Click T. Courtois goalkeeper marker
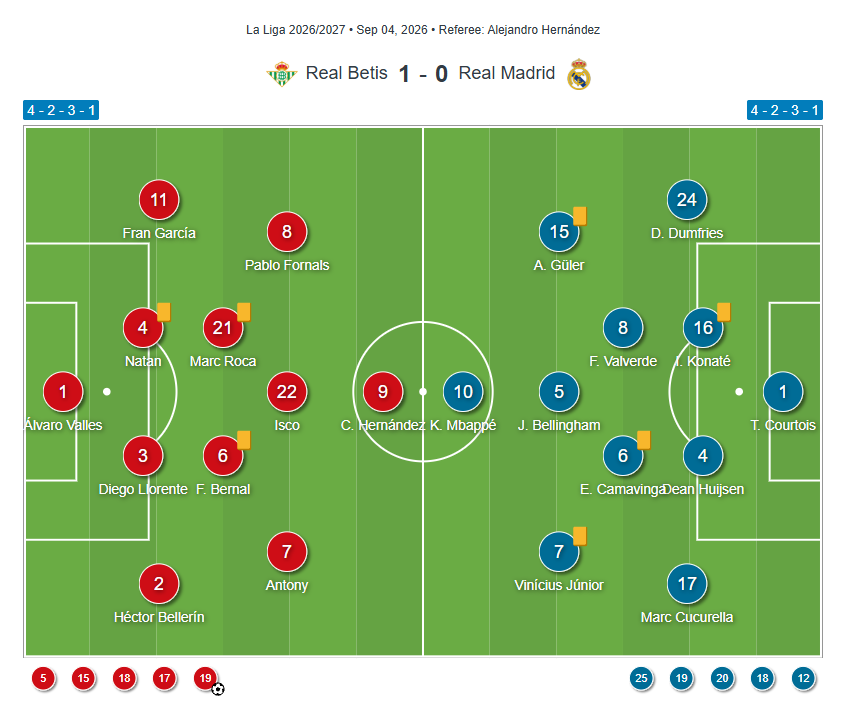This screenshot has width=842, height=715. 783,392
